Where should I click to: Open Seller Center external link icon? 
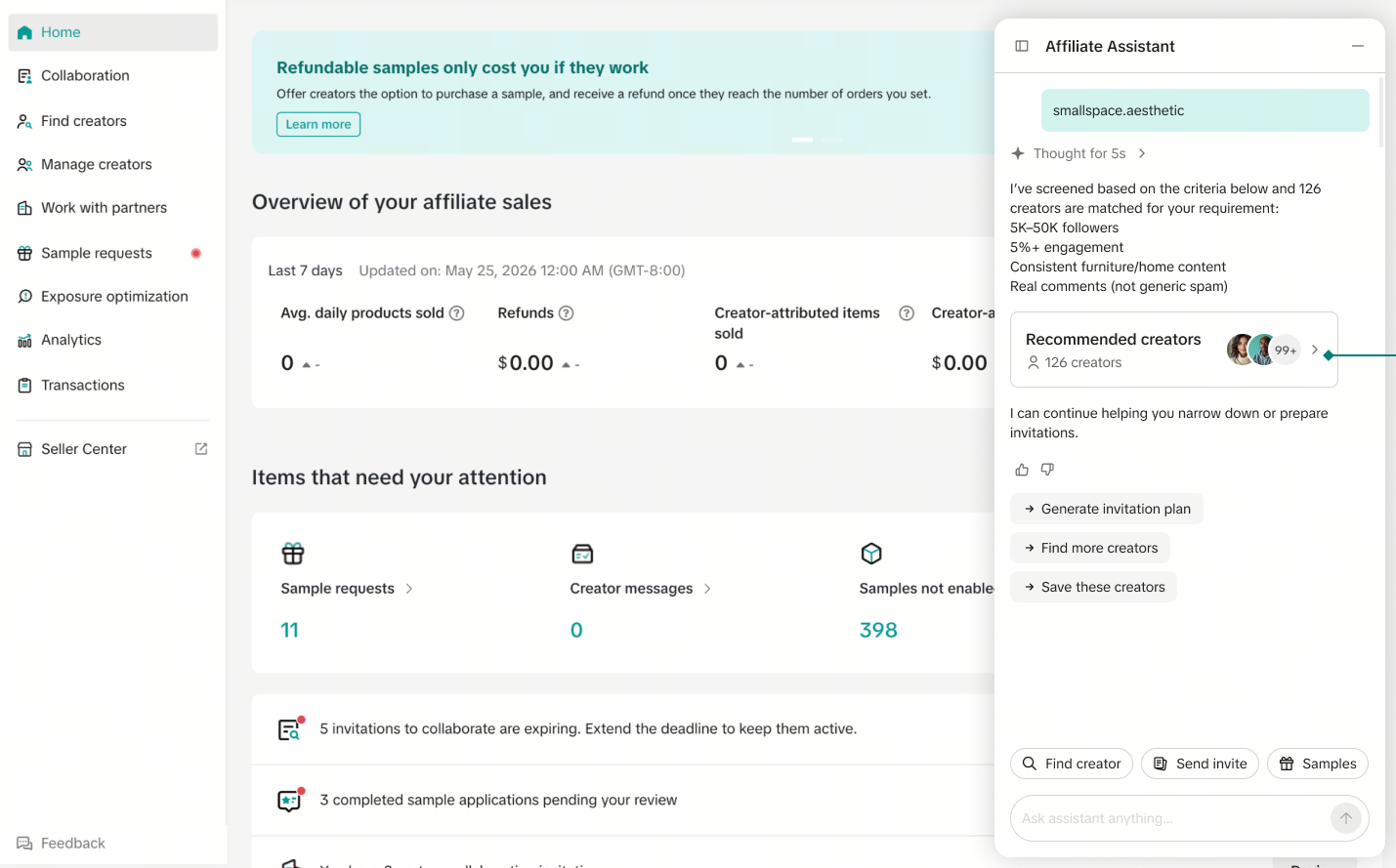201,449
